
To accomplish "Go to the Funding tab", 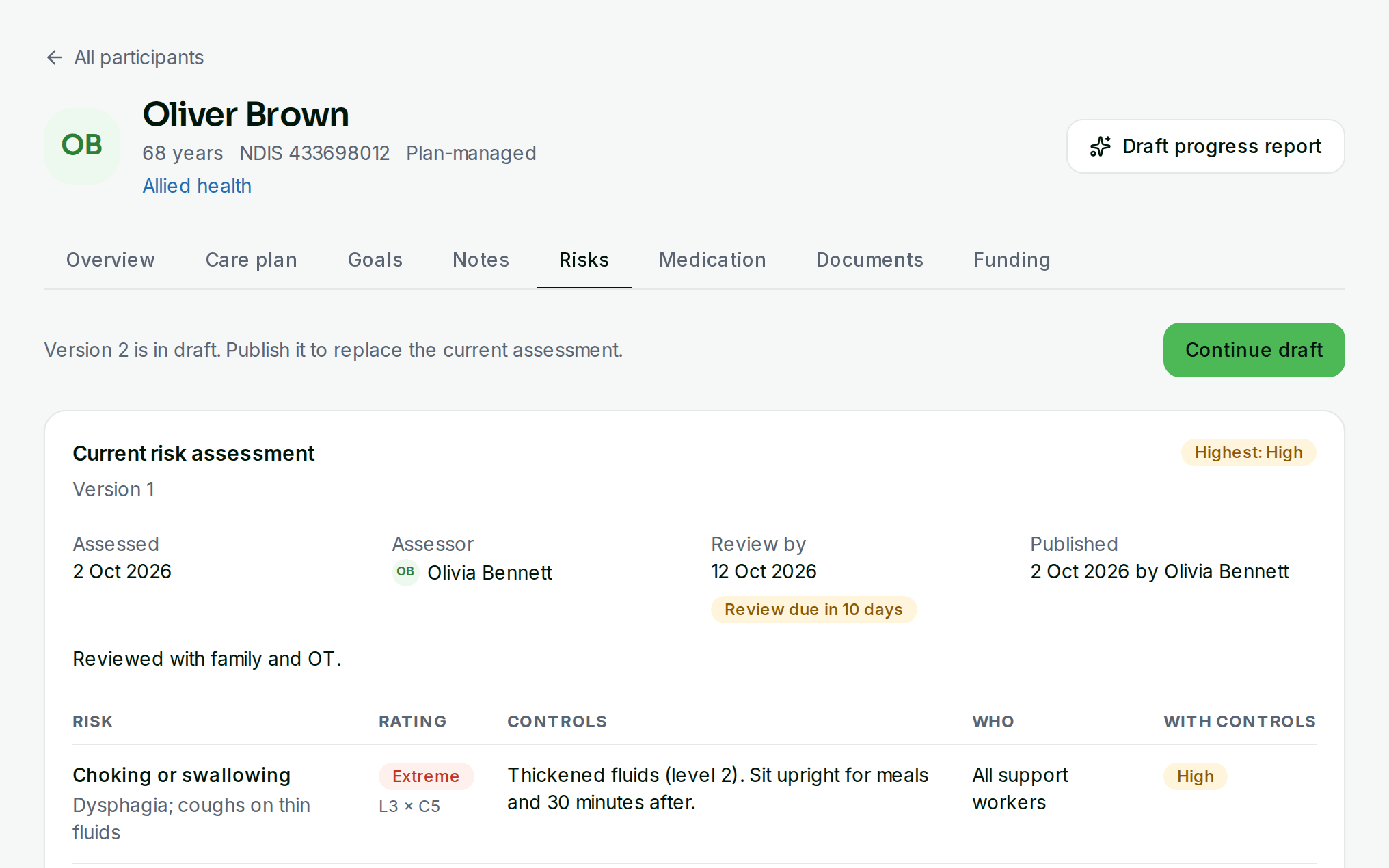I will click(1012, 260).
